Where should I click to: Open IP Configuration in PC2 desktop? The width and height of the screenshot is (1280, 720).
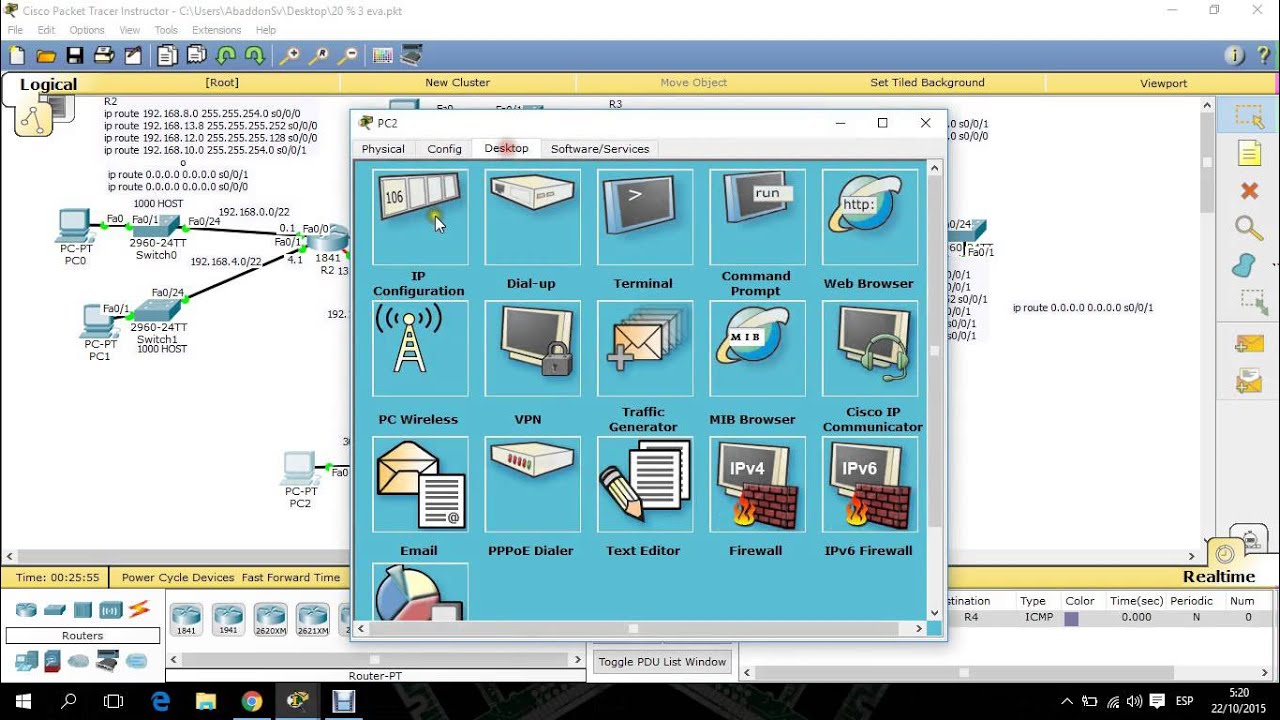click(x=420, y=217)
